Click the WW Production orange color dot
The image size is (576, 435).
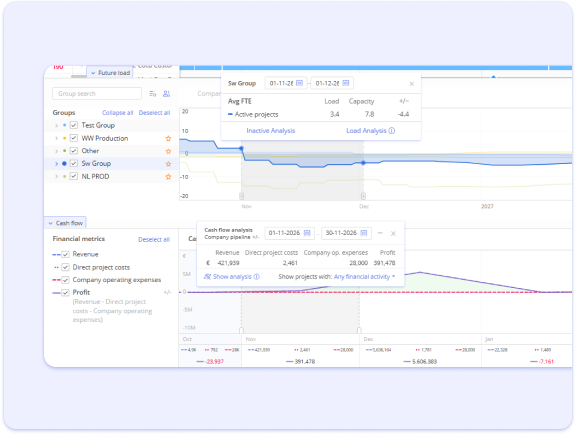65,139
